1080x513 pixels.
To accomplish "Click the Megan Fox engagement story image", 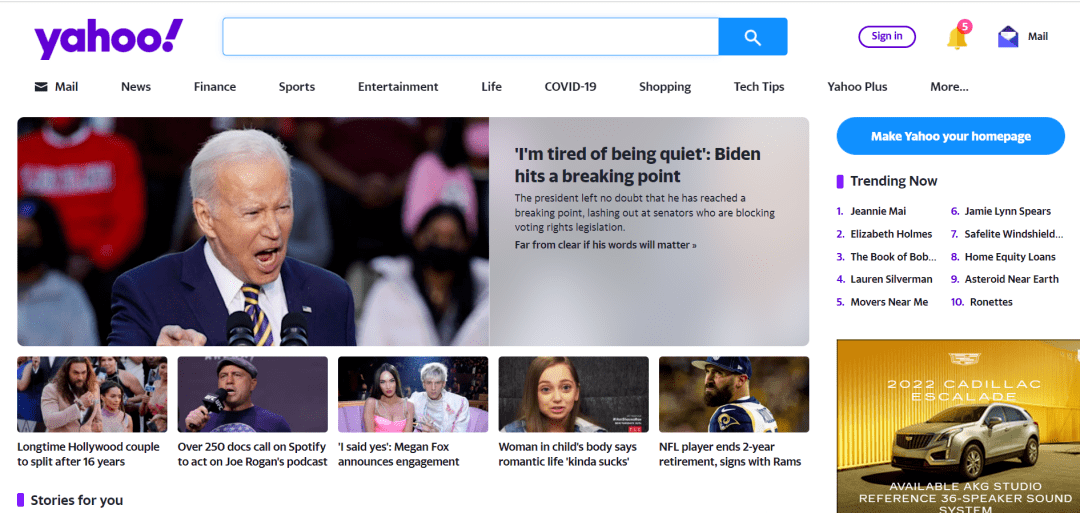I will (413, 394).
